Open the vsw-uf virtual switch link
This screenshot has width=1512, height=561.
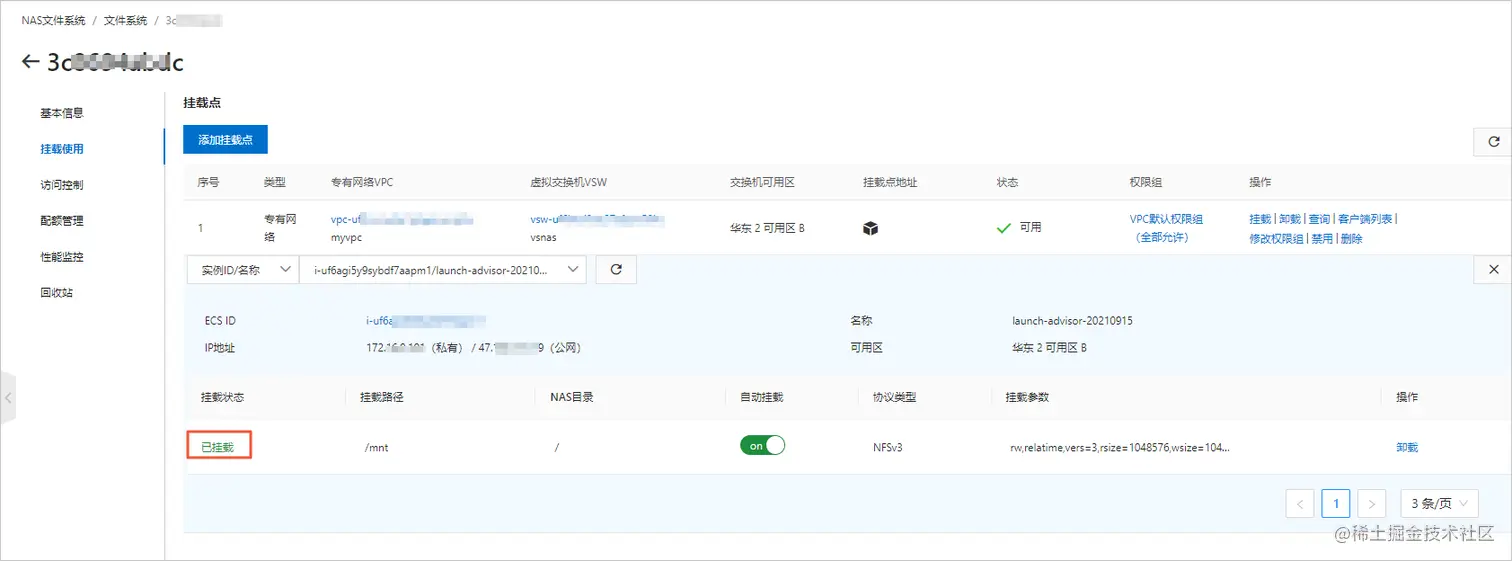point(597,218)
